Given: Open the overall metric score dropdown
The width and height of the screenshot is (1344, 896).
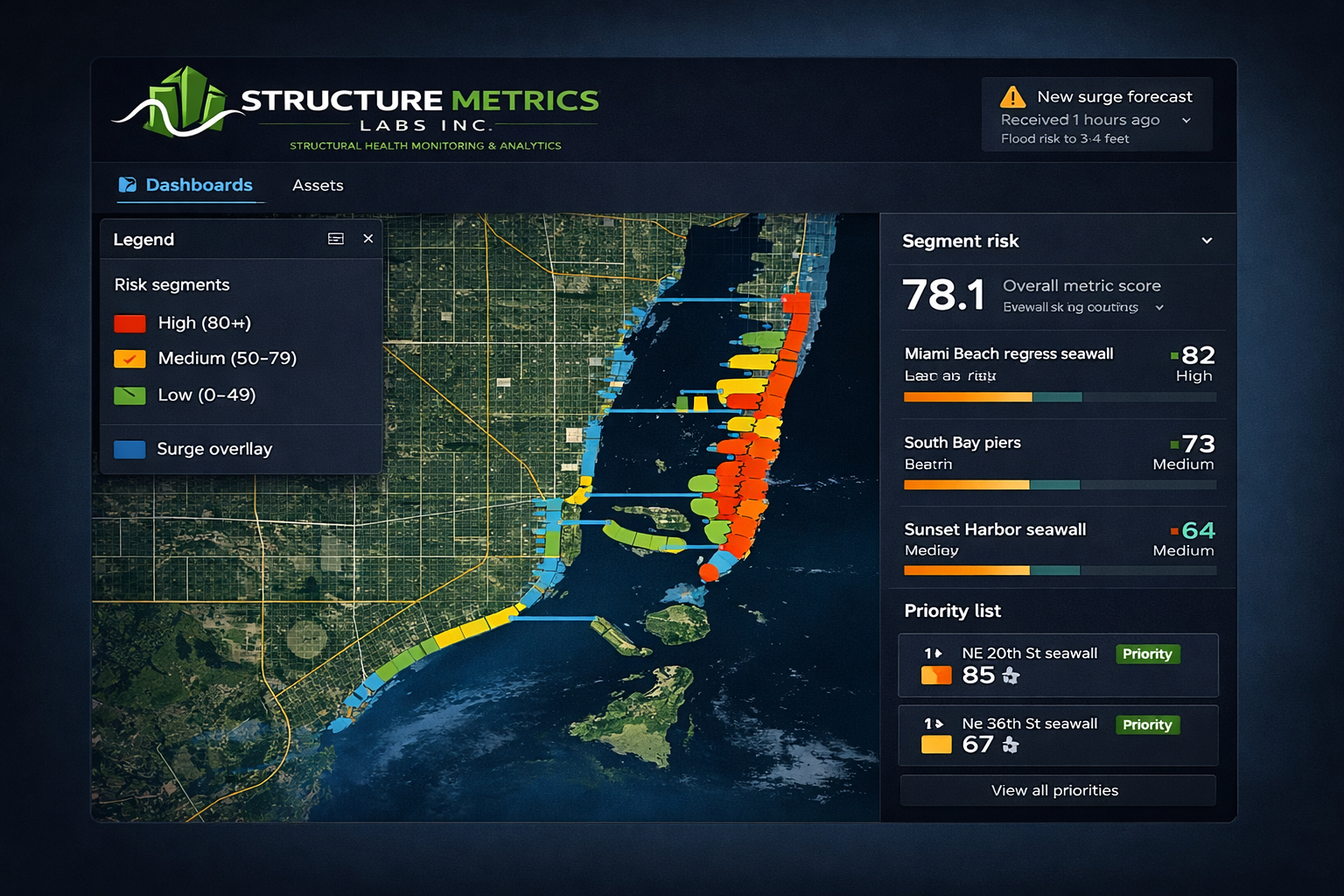Looking at the screenshot, I should [1160, 308].
